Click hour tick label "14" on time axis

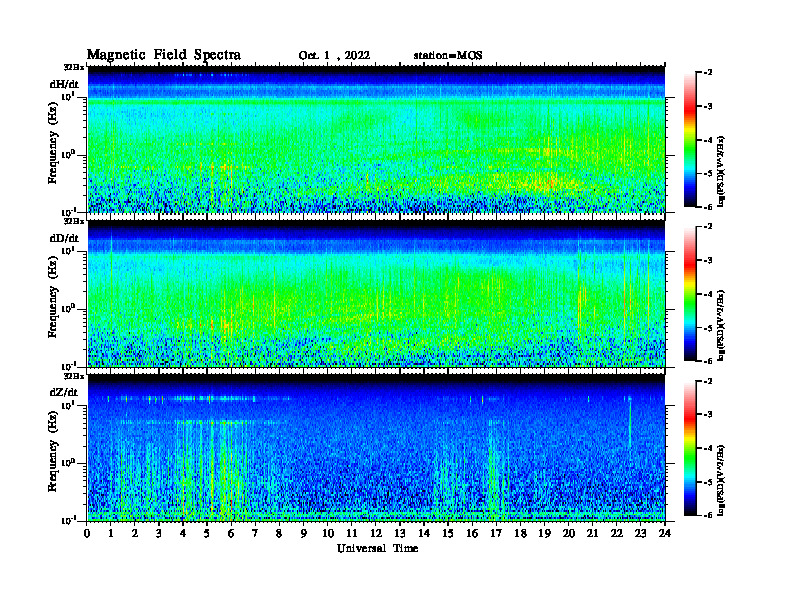424,534
